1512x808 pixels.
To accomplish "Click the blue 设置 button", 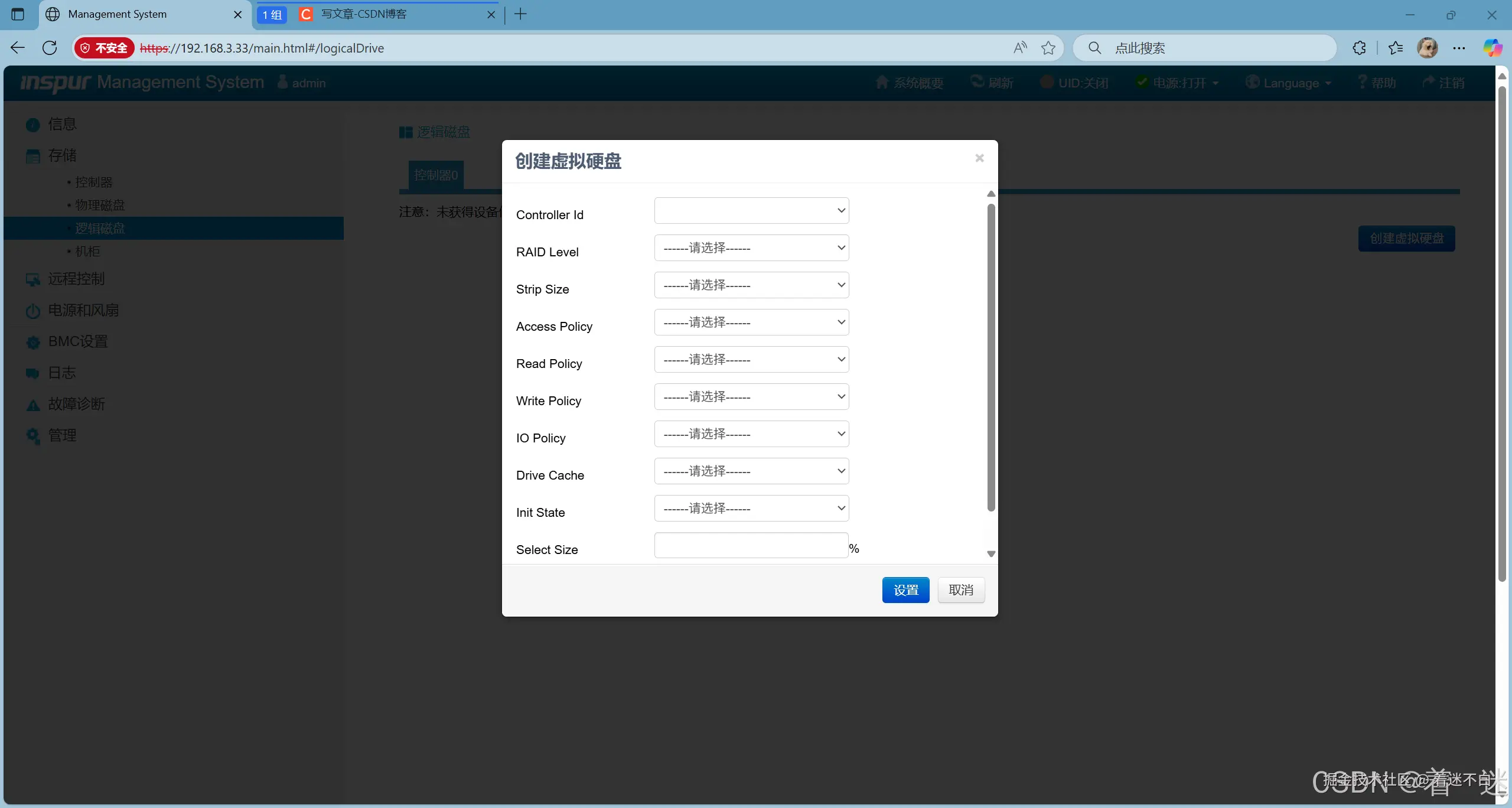I will click(905, 590).
